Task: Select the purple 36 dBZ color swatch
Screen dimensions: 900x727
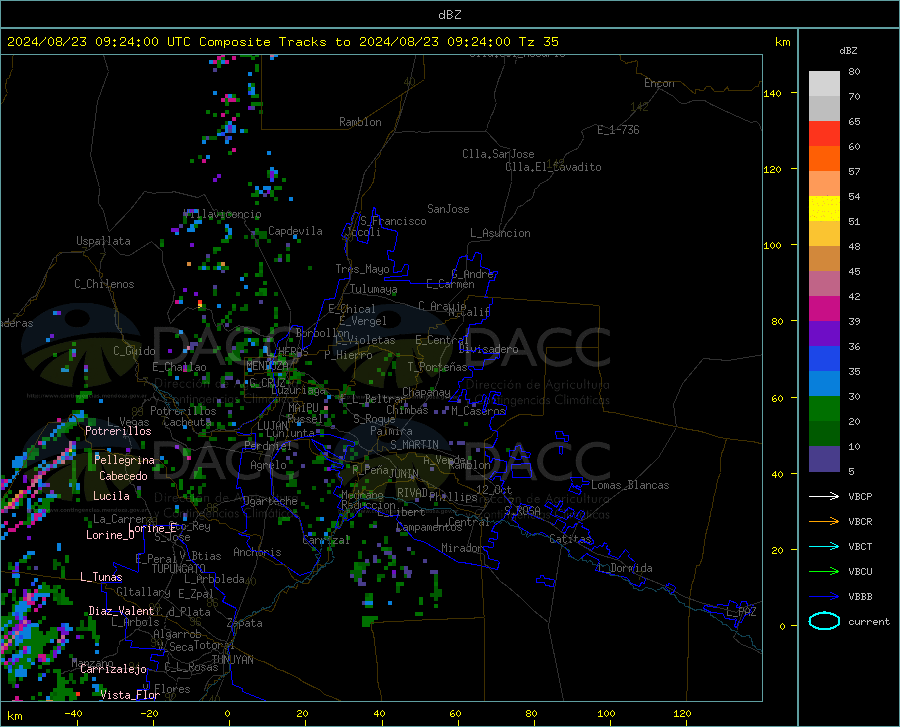Action: (x=824, y=334)
